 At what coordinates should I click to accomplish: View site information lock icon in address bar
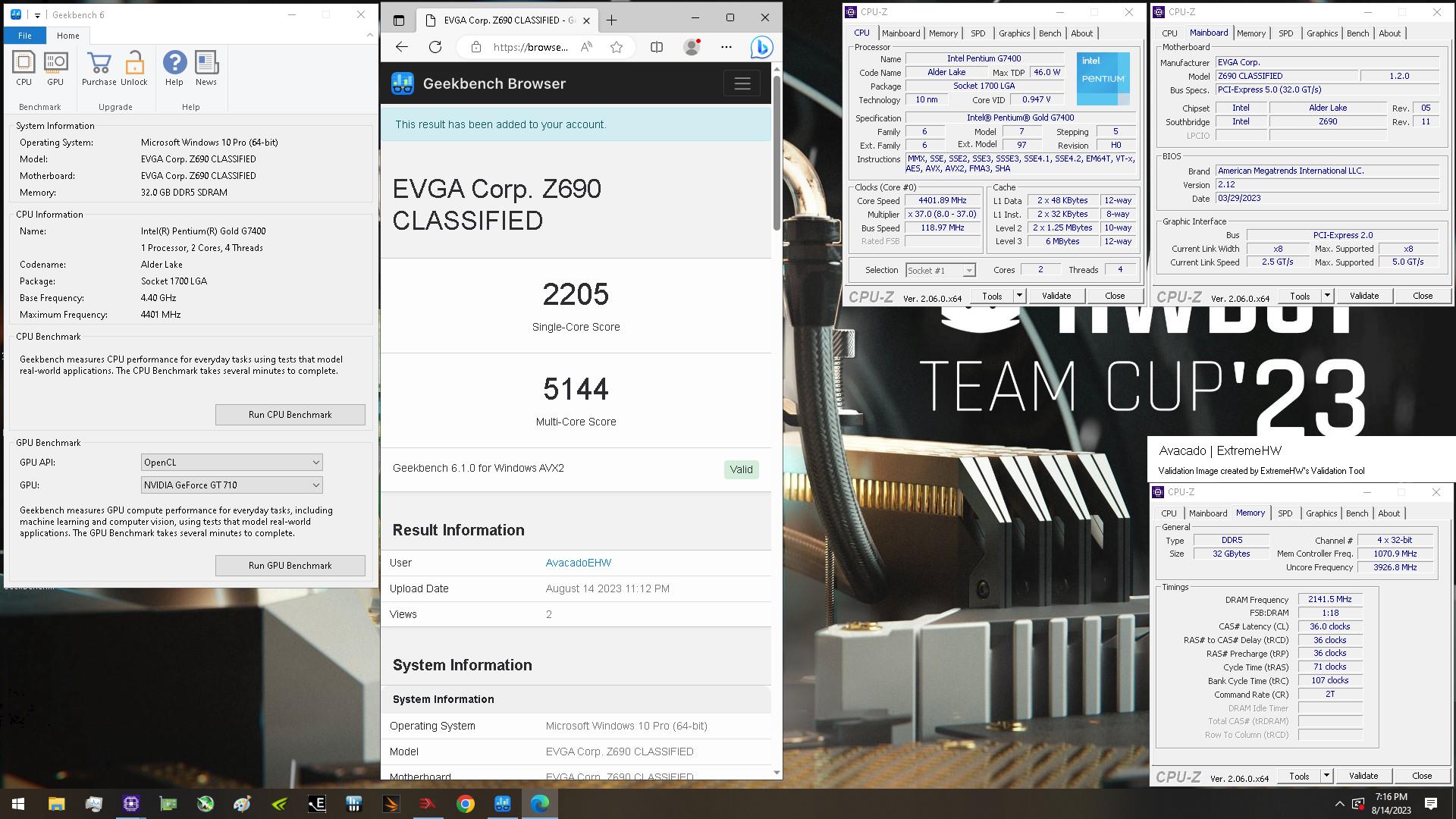(475, 47)
